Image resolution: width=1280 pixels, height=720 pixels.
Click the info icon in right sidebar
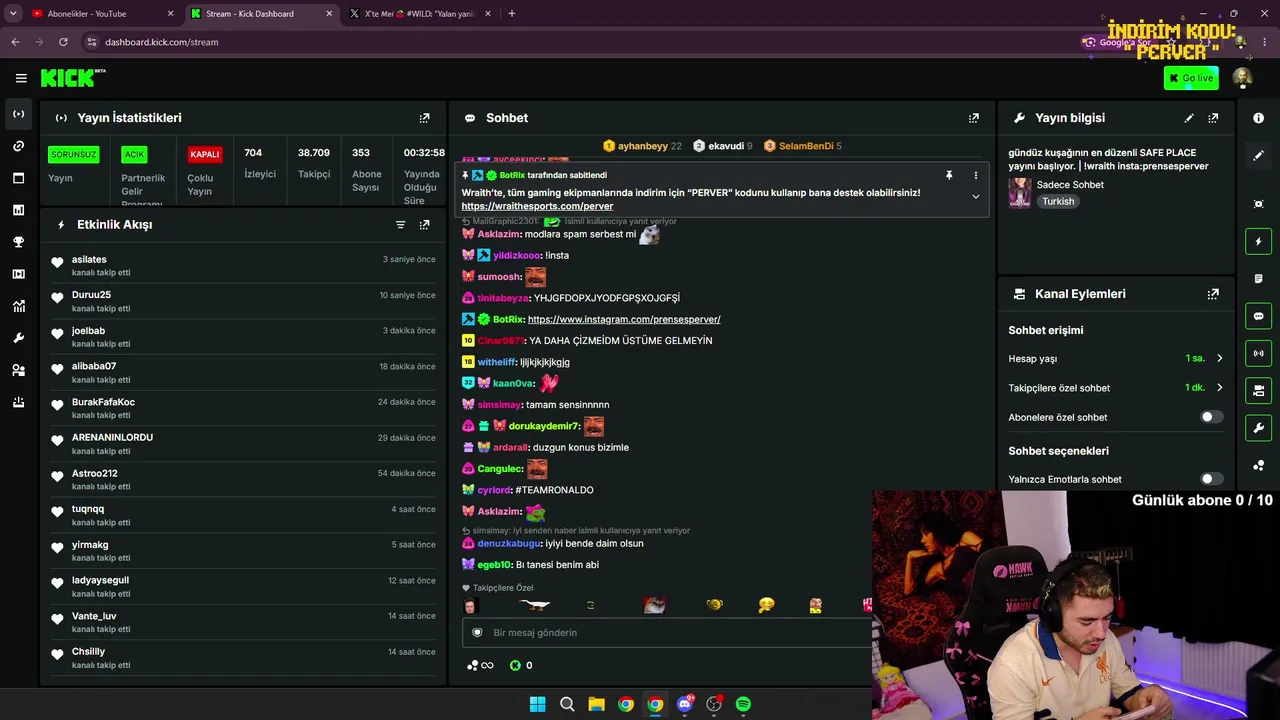point(1258,118)
